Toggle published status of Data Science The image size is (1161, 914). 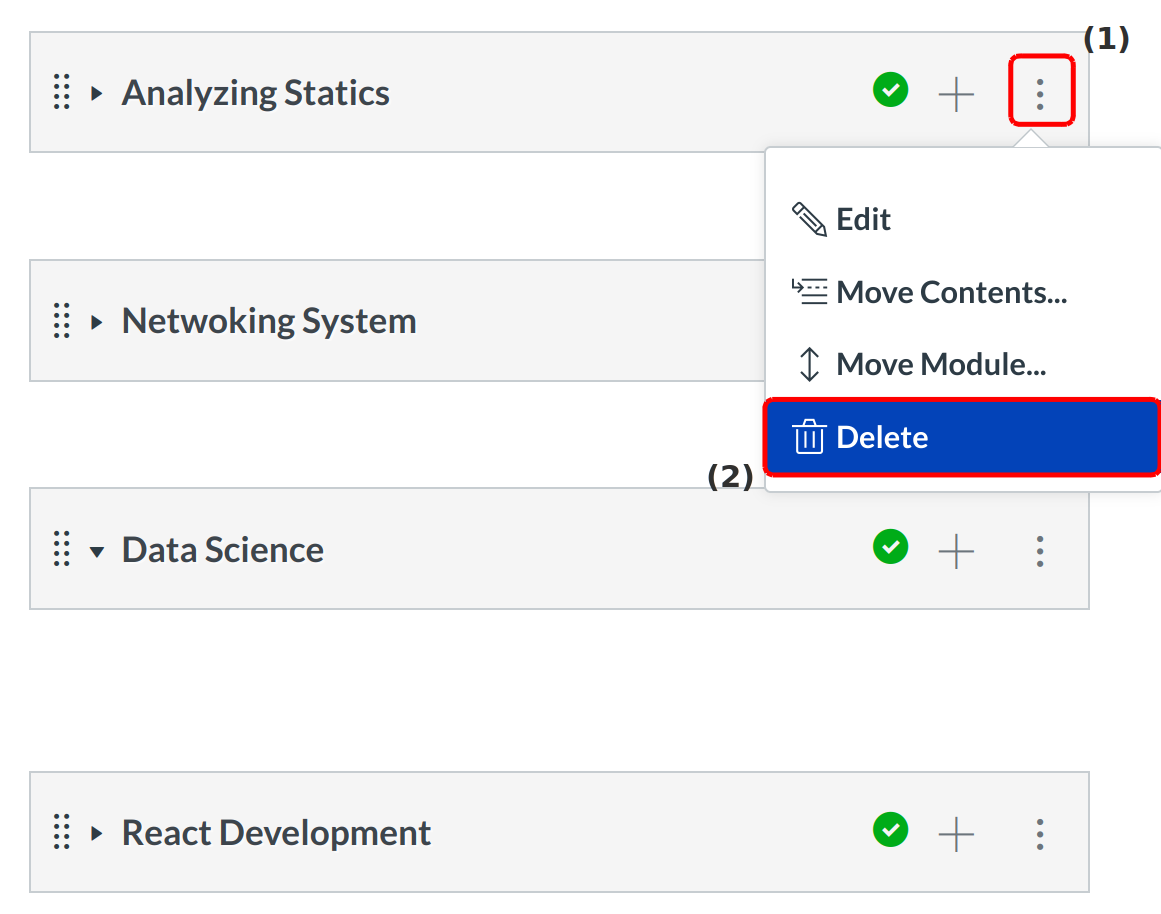click(890, 548)
